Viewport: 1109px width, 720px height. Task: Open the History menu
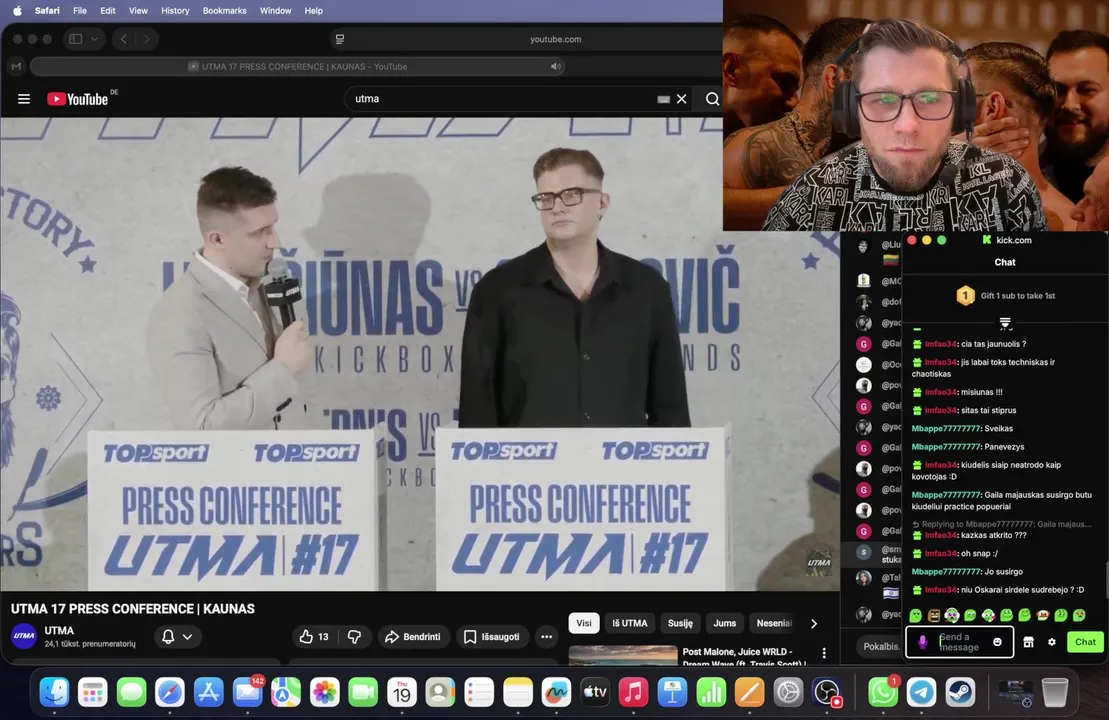point(175,11)
